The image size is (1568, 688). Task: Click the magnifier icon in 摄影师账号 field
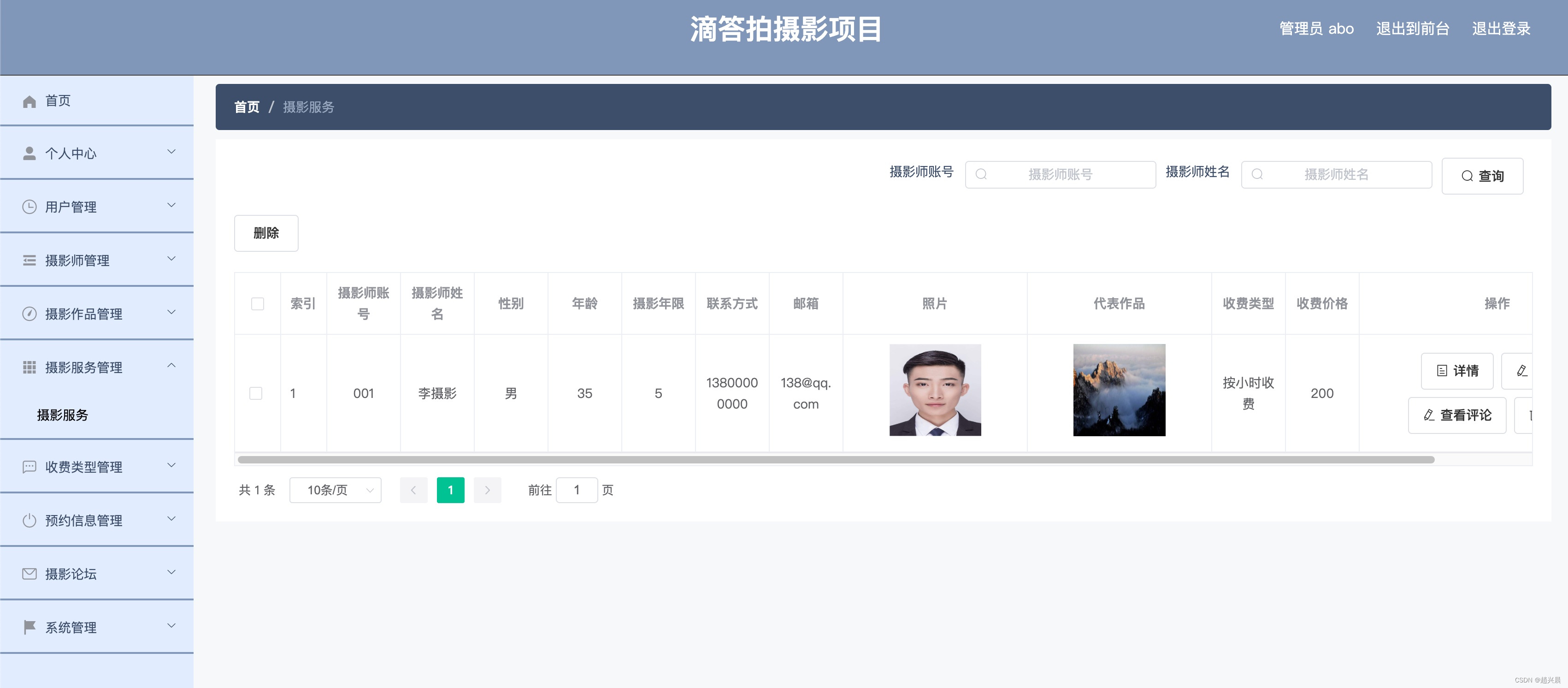pos(981,174)
